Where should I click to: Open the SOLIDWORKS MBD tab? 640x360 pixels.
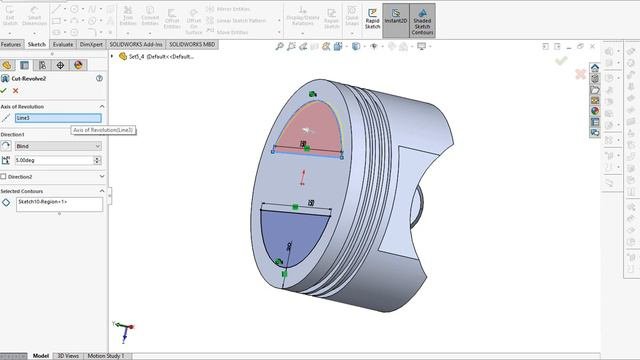pyautogui.click(x=192, y=44)
